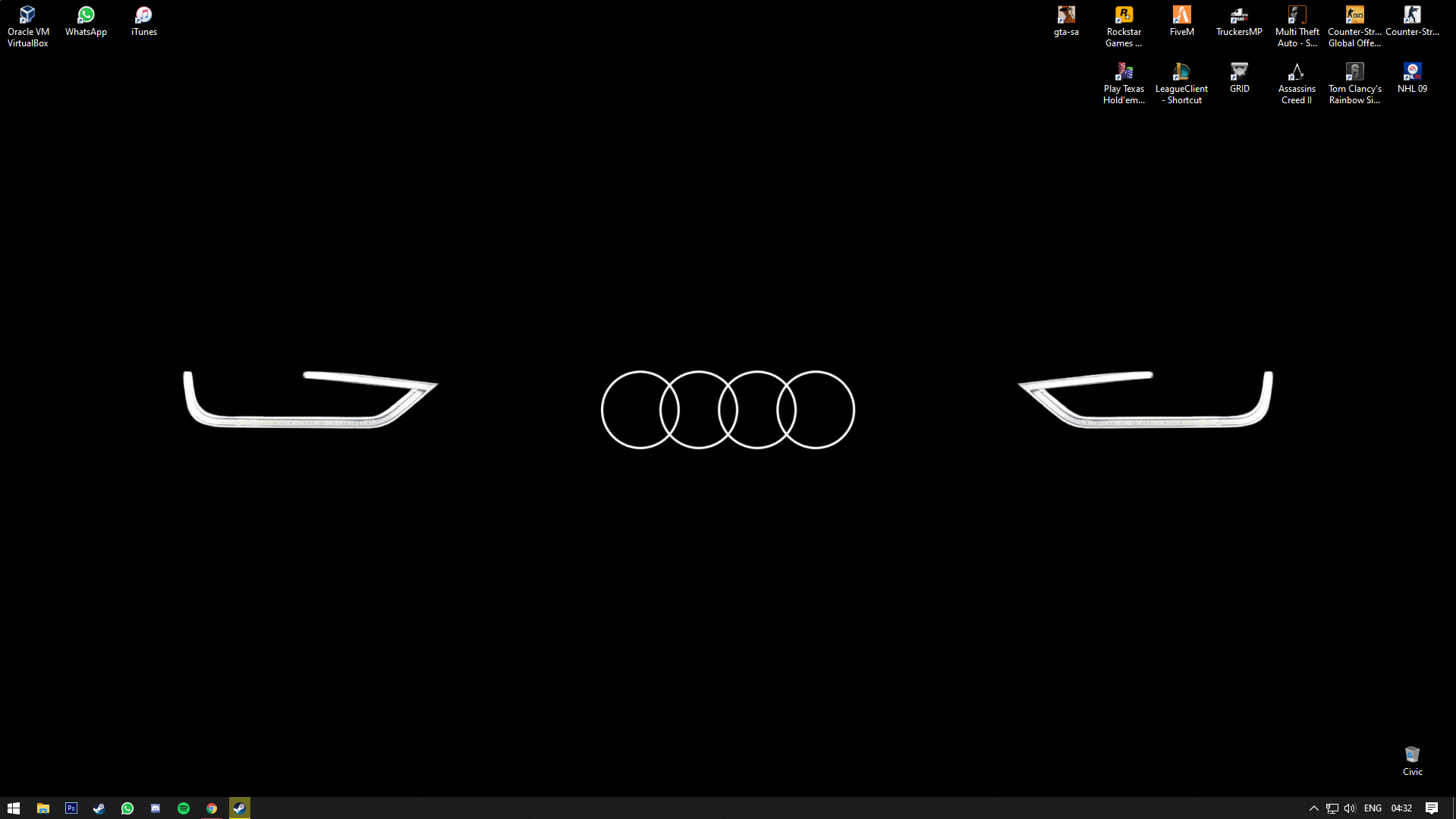Click Show desktop strip at taskbar edge
The image size is (1456, 819).
tap(1454, 808)
